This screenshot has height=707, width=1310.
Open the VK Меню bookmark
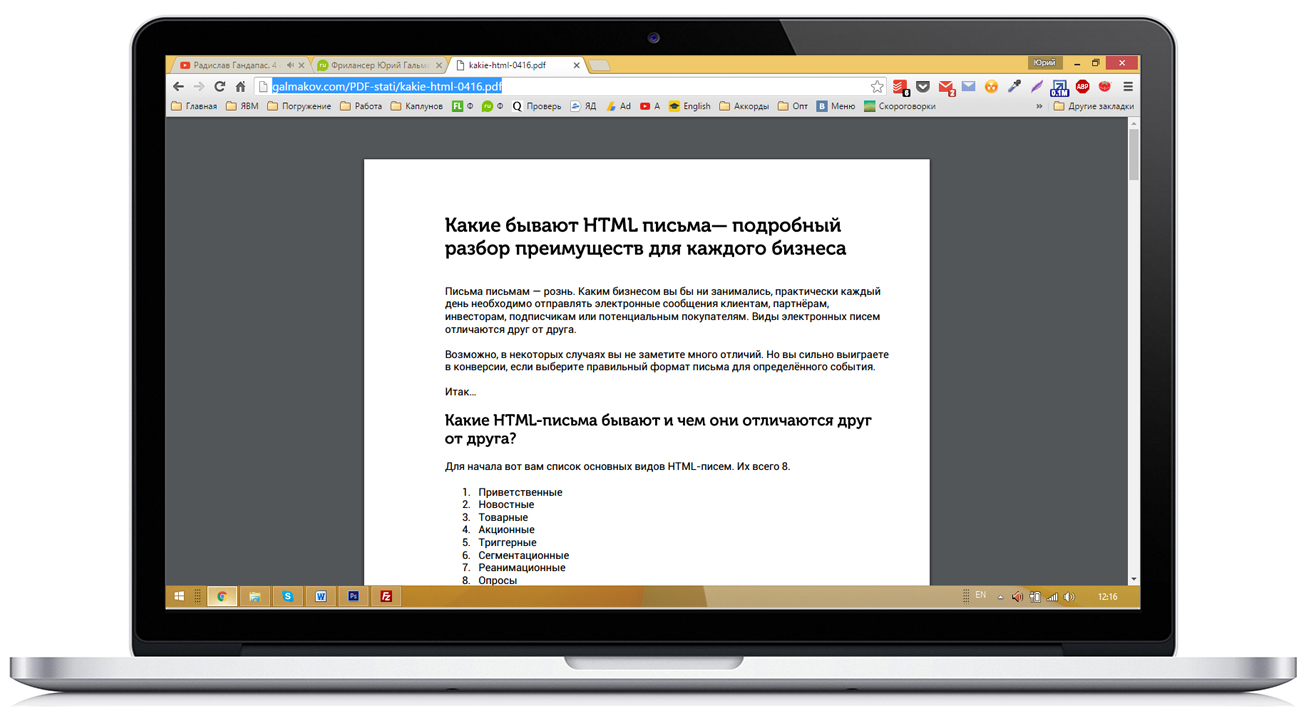(836, 106)
